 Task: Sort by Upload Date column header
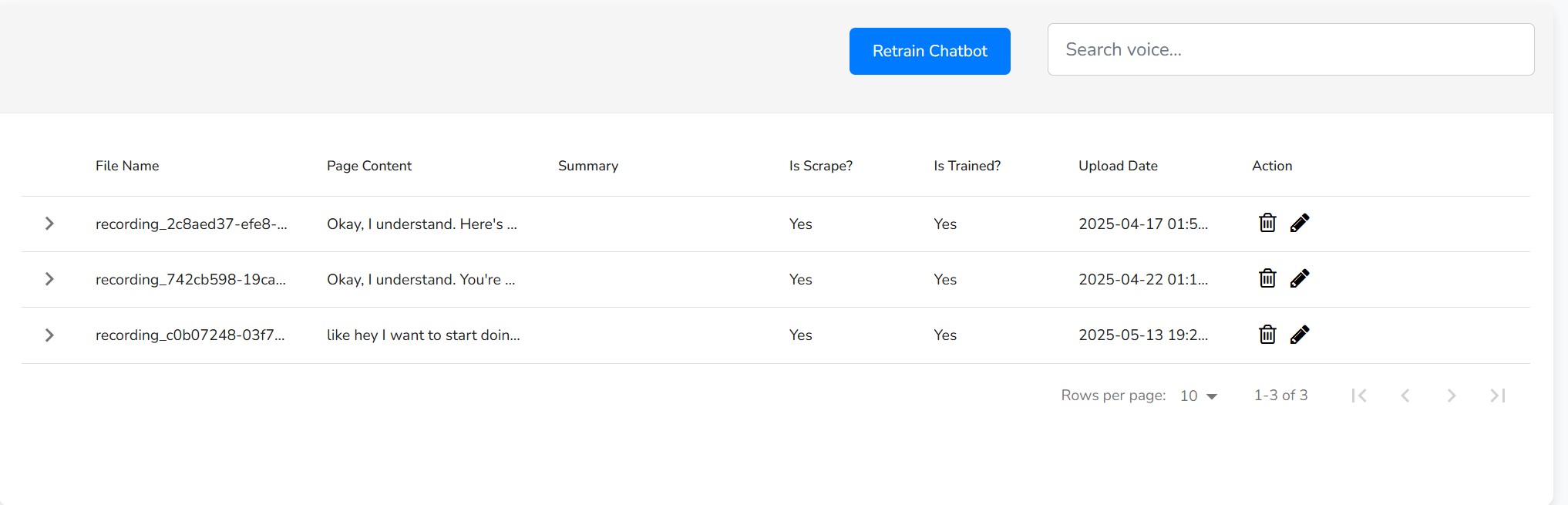[x=1118, y=166]
